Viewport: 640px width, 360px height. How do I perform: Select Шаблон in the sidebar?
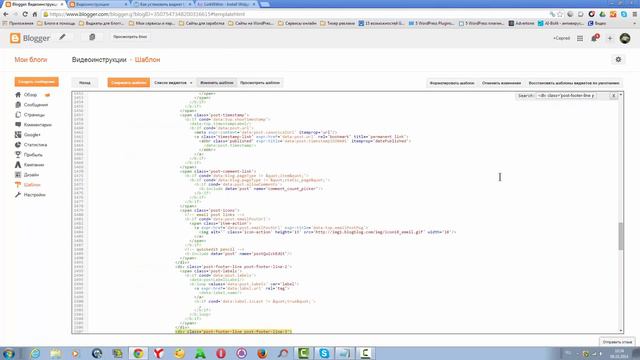[x=32, y=184]
